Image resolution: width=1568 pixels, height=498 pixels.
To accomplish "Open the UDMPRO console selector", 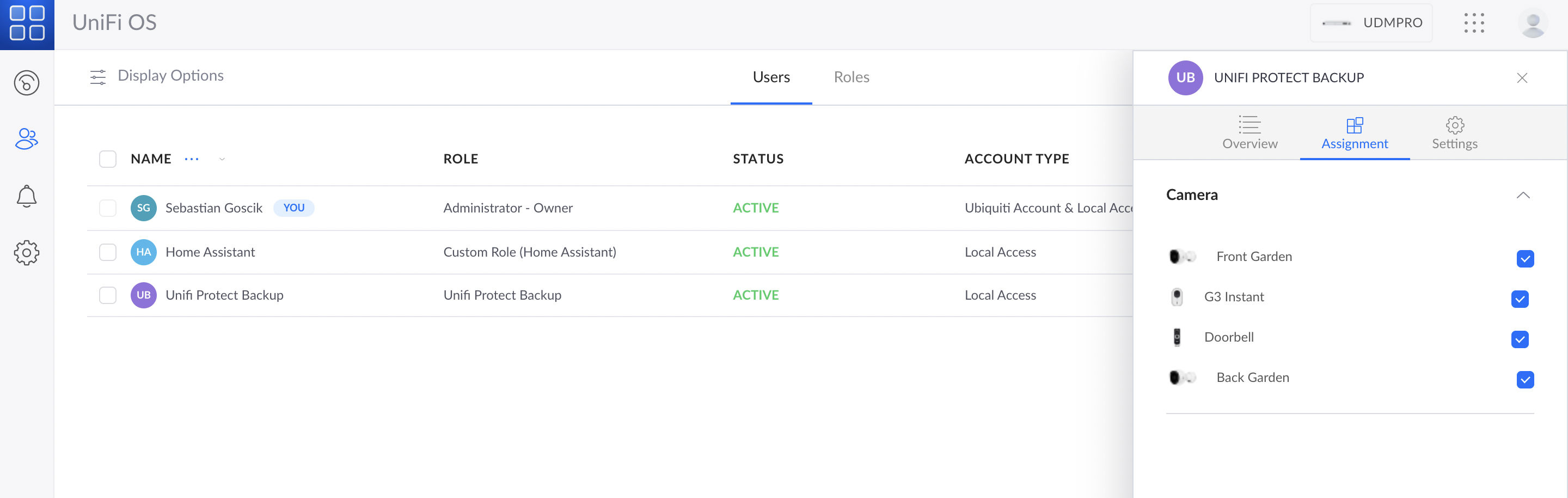I will pyautogui.click(x=1371, y=22).
